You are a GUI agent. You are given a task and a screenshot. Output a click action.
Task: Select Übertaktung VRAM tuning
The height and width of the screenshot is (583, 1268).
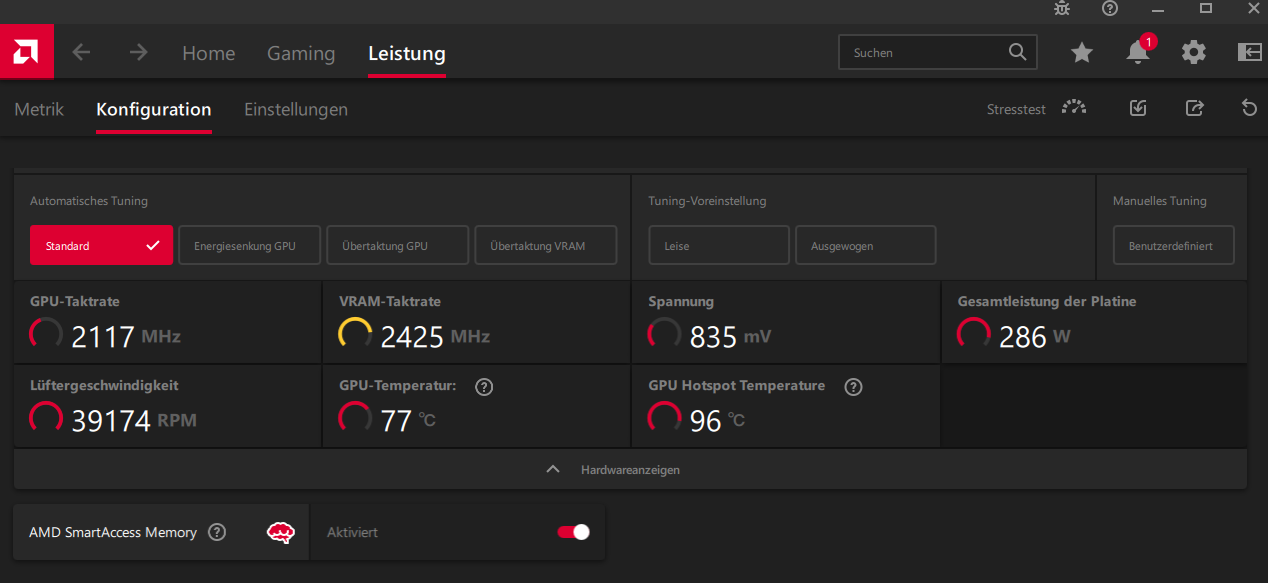pyautogui.click(x=546, y=245)
